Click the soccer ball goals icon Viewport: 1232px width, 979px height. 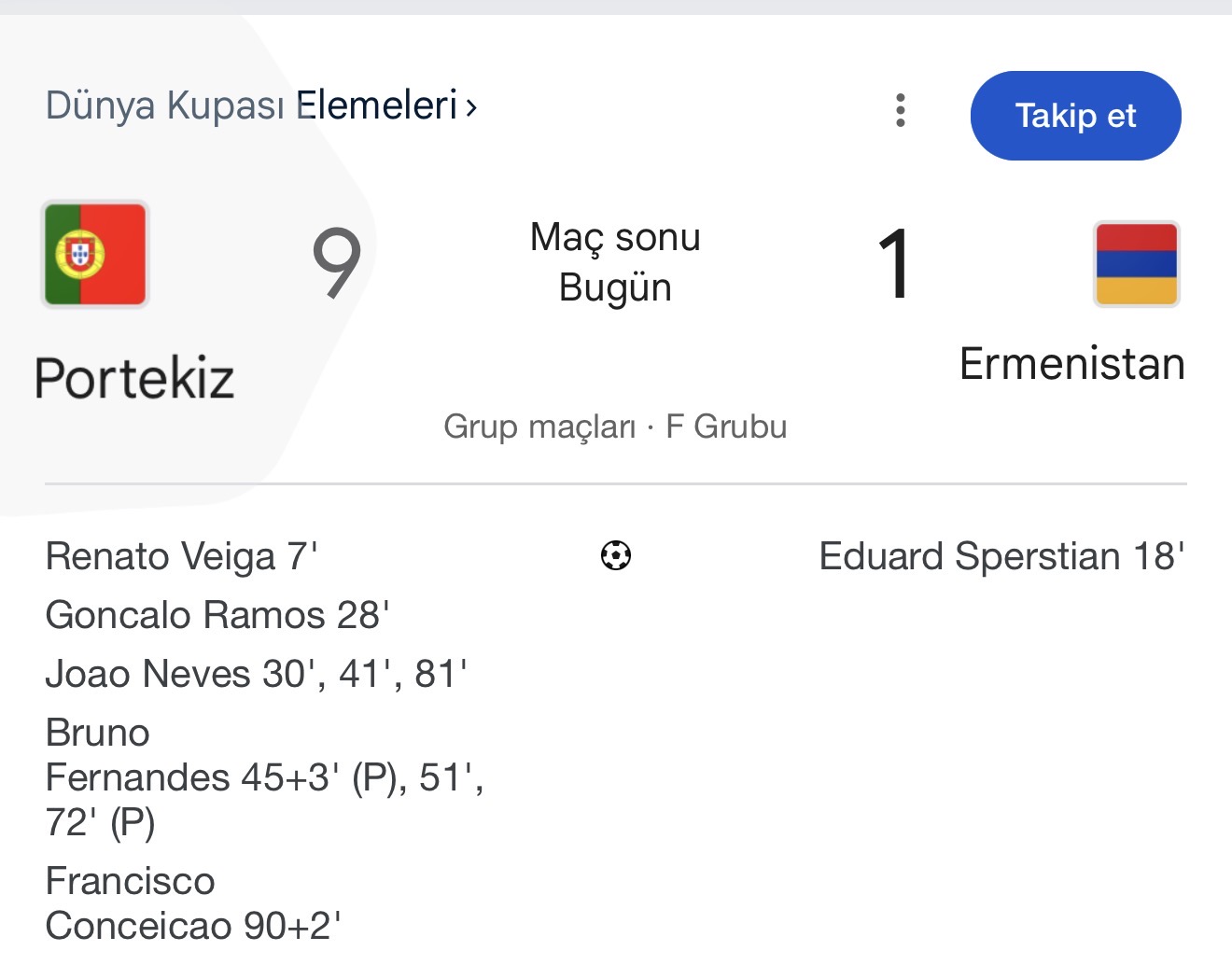[616, 556]
